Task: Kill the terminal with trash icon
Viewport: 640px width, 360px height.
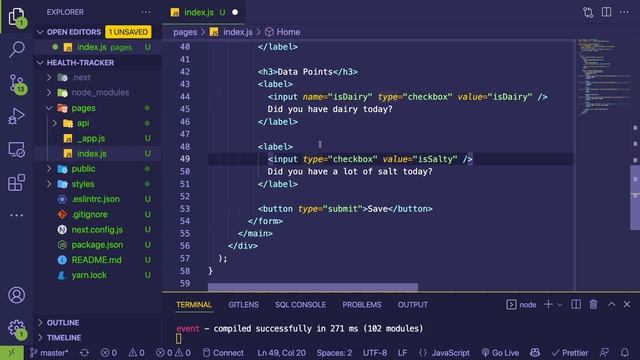Action: (593, 304)
